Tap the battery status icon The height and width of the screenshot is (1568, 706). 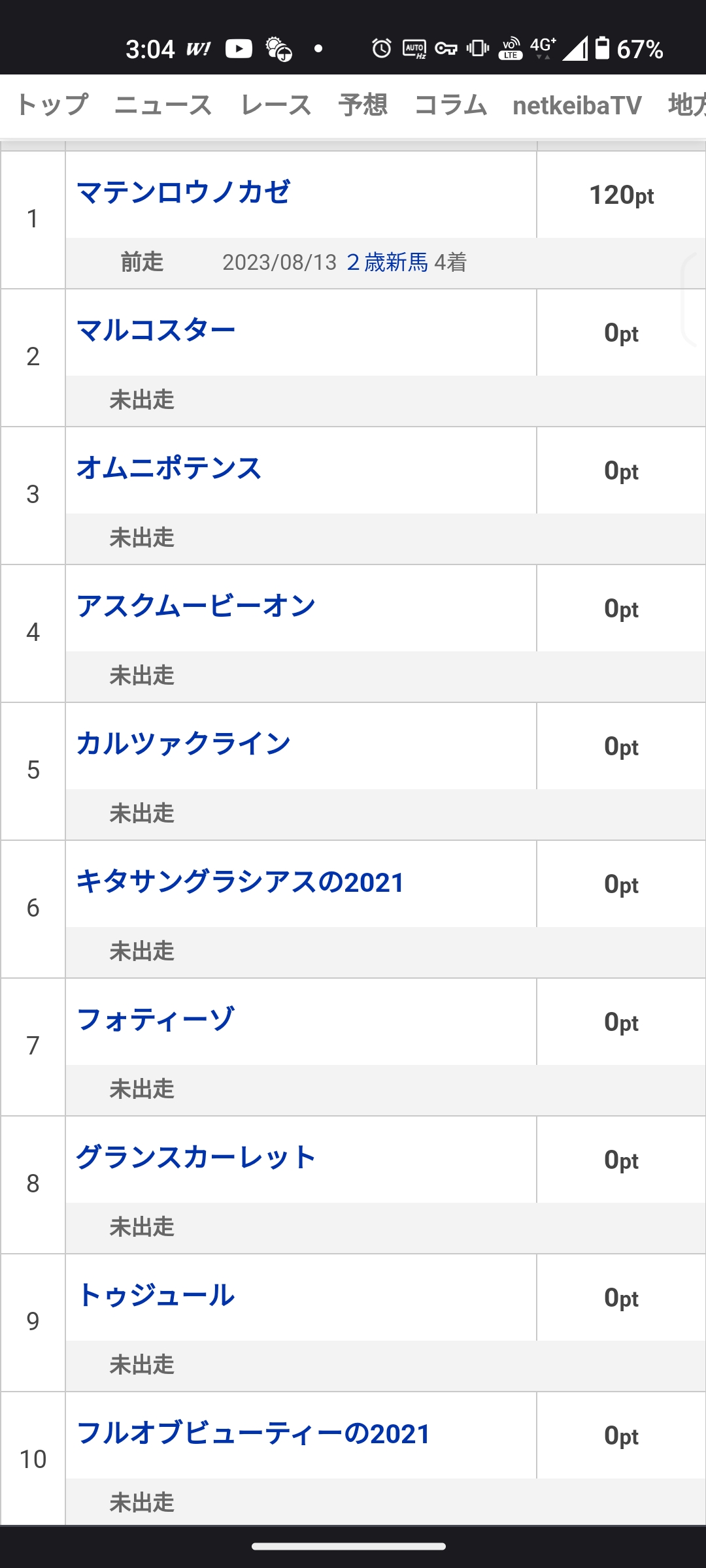pos(602,48)
